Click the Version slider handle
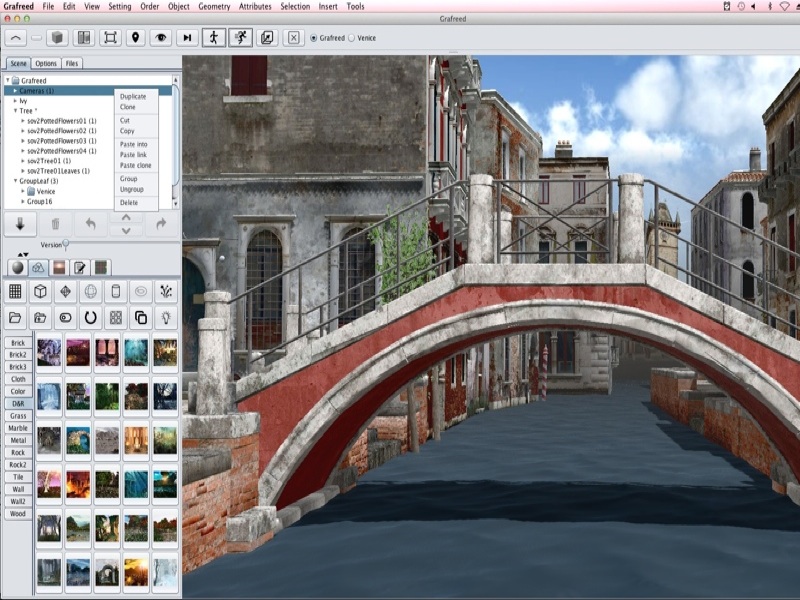Viewport: 800px width, 600px height. (66, 244)
